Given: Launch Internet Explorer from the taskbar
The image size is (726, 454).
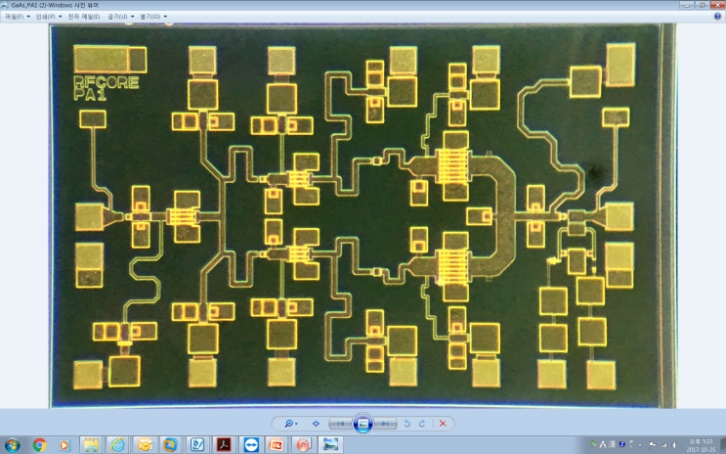Looking at the screenshot, I should click(x=117, y=445).
